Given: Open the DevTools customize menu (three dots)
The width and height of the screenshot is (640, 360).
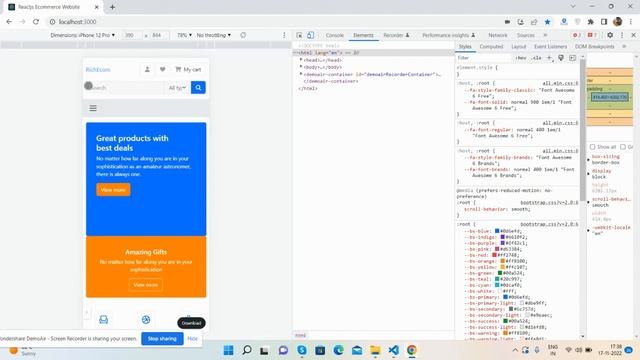Looking at the screenshot, I should coord(622,35).
